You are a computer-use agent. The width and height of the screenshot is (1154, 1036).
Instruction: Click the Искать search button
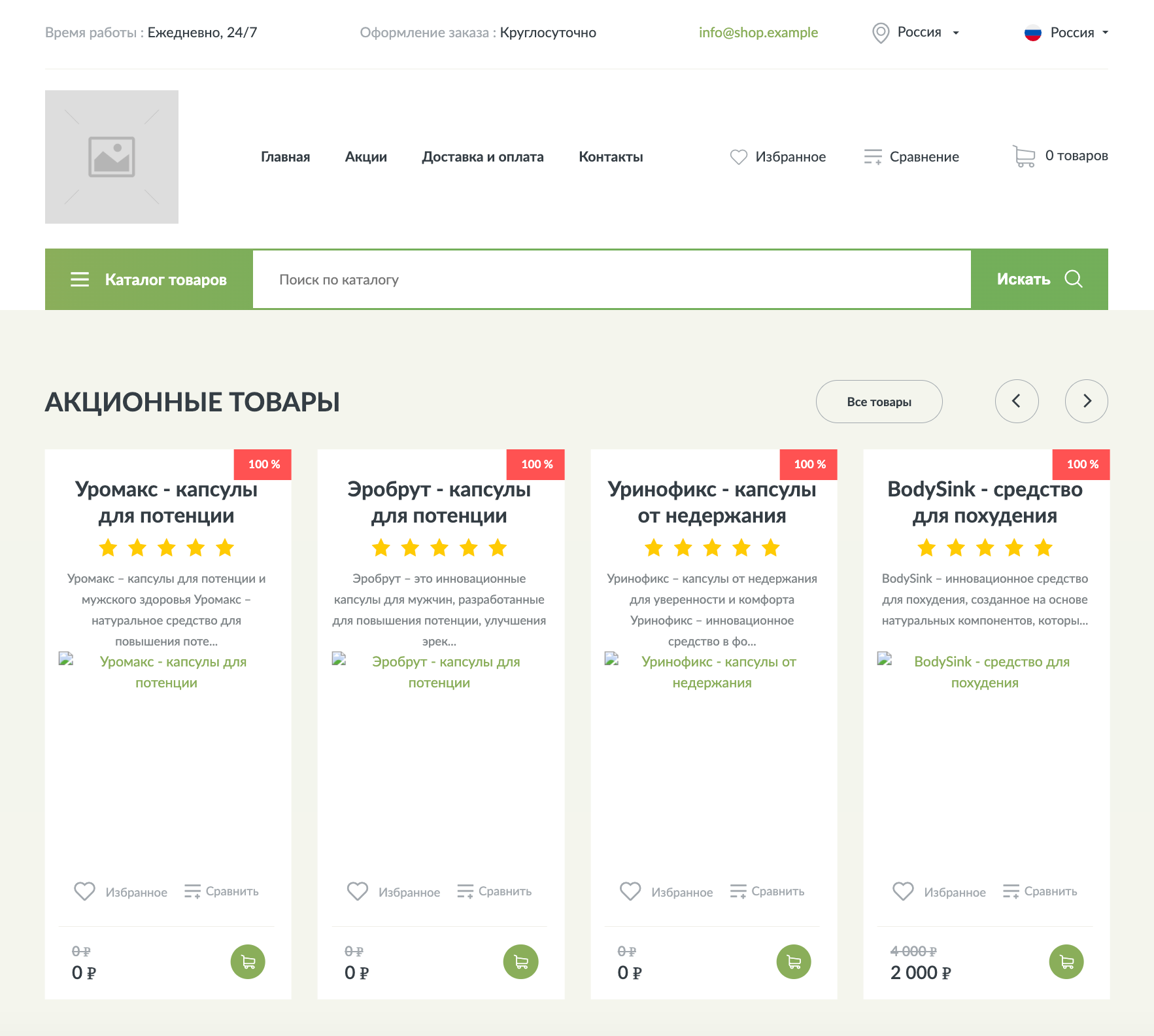[x=1040, y=279]
